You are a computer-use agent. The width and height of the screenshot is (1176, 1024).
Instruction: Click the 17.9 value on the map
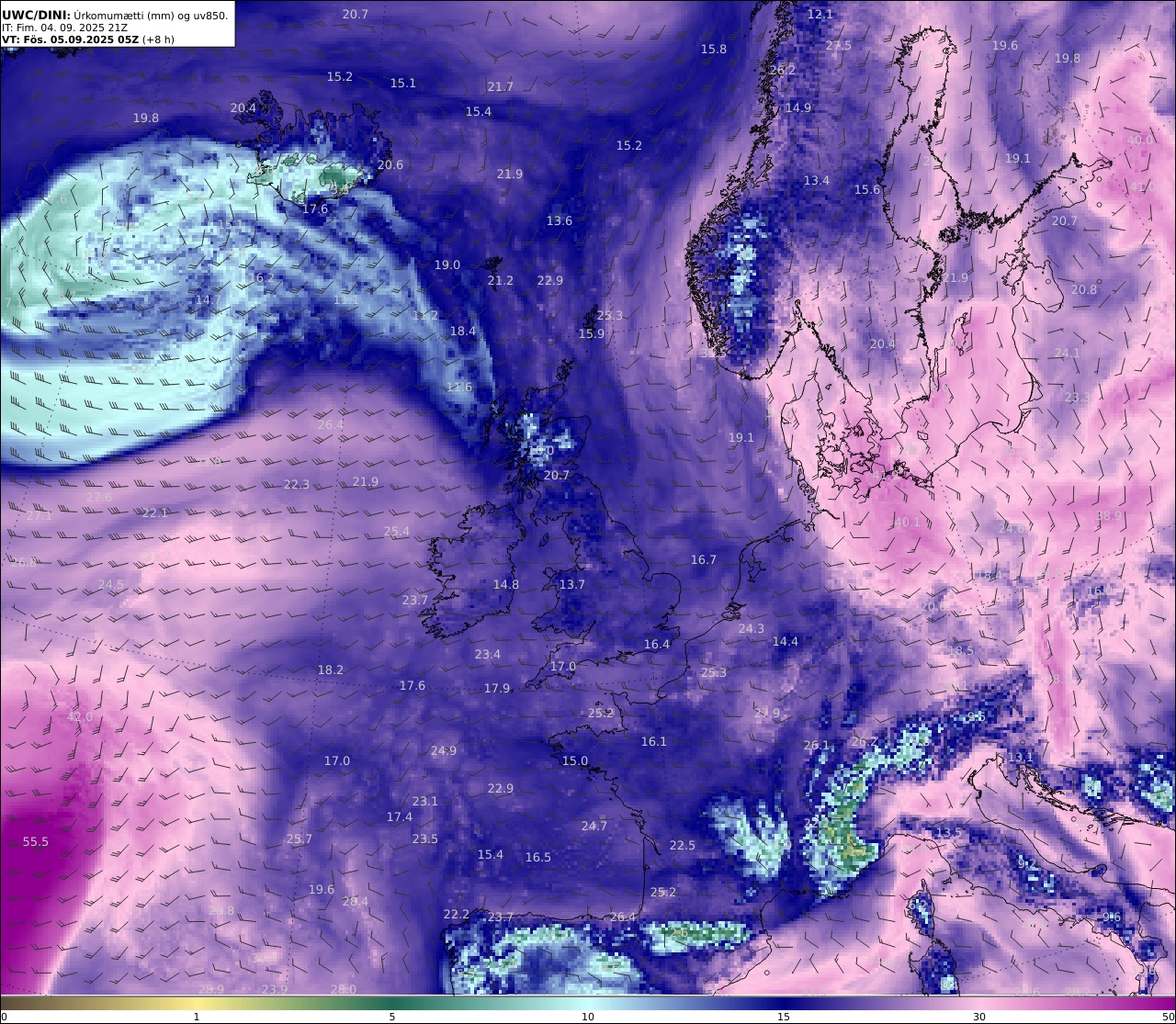(497, 688)
